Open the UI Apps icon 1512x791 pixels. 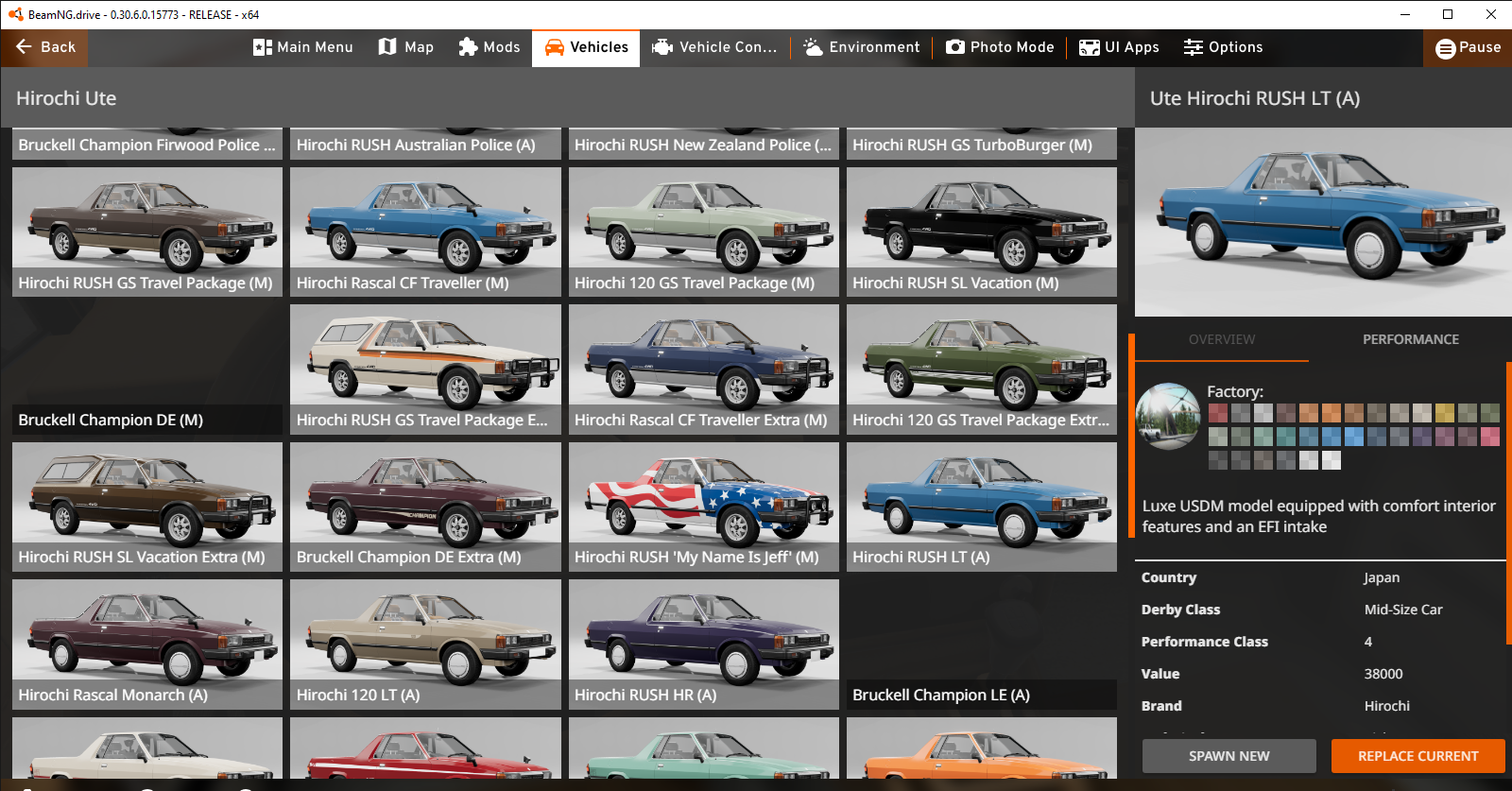[1090, 47]
